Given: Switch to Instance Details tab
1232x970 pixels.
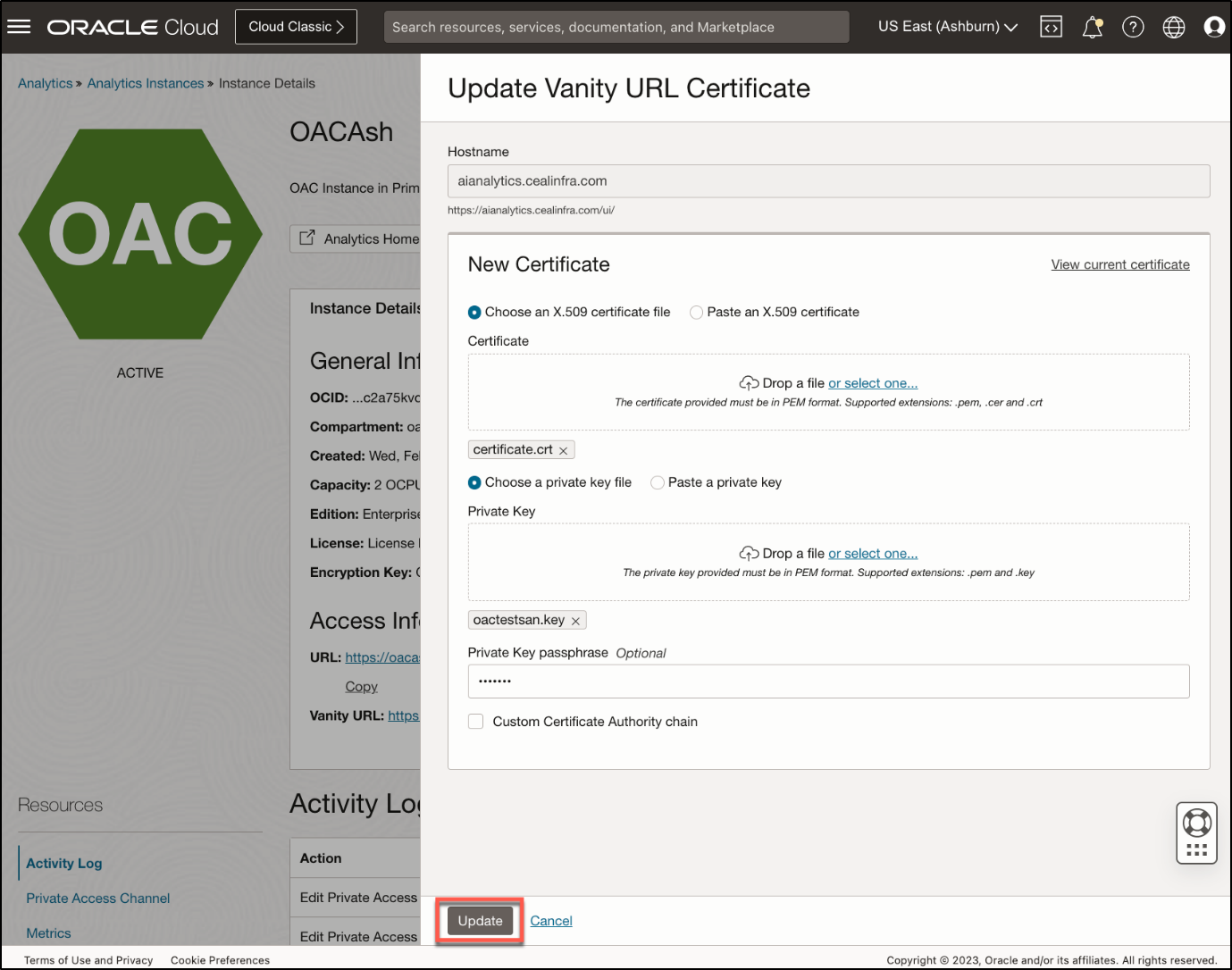Looking at the screenshot, I should pyautogui.click(x=365, y=308).
